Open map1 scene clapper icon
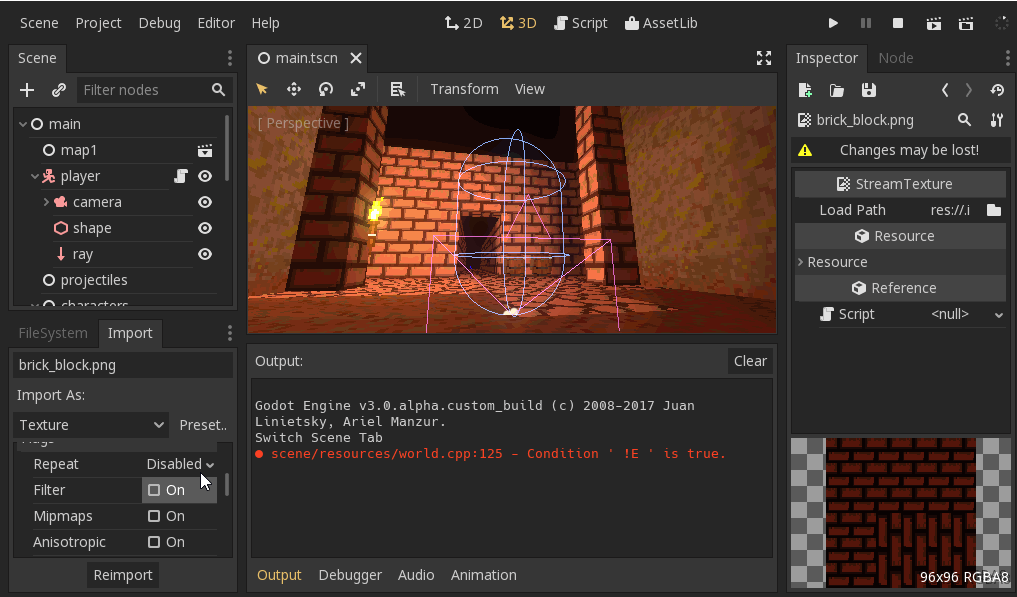The width and height of the screenshot is (1017, 597). [205, 151]
